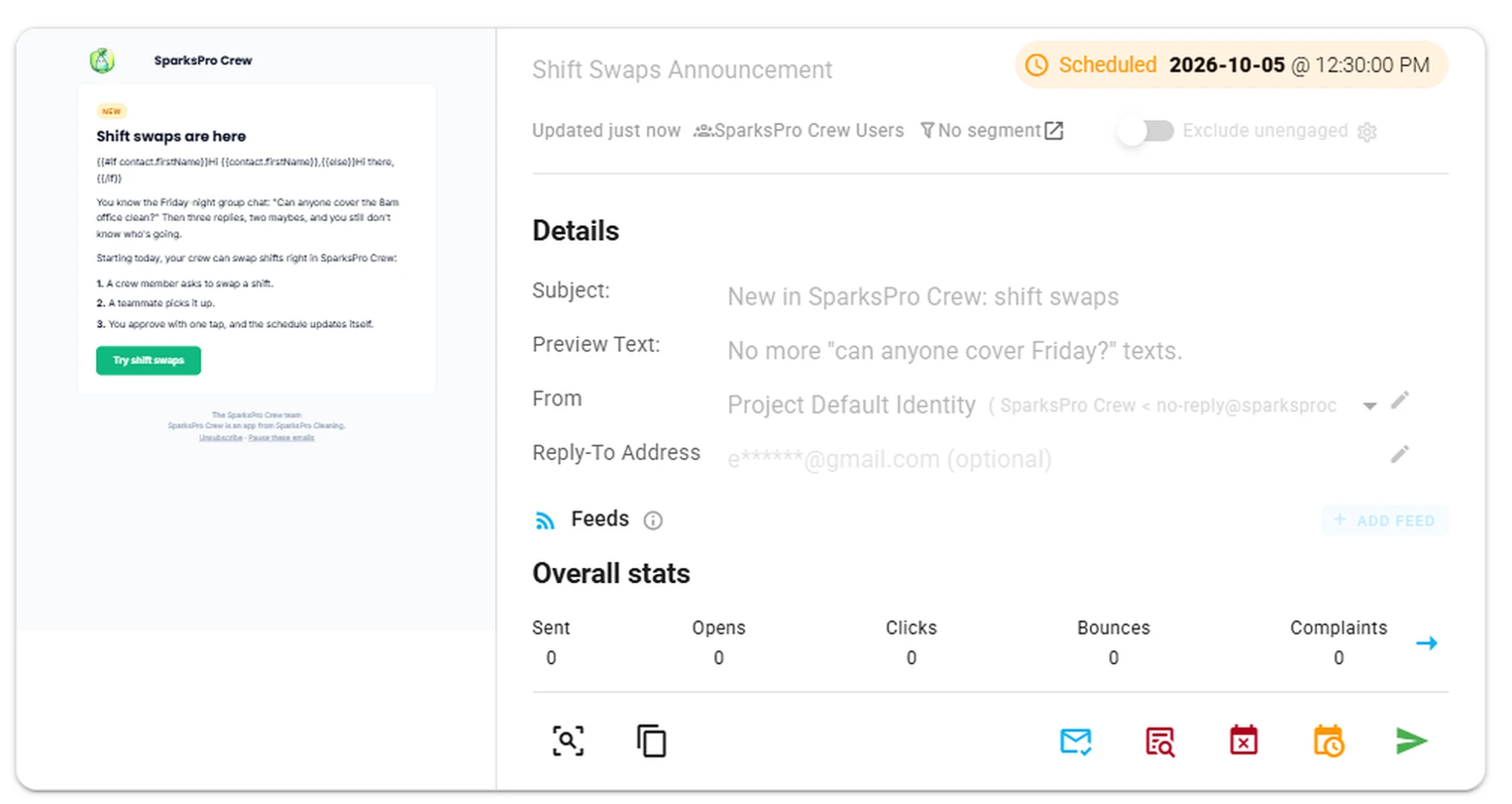
Task: Click the Bounces stat label
Action: (1114, 628)
